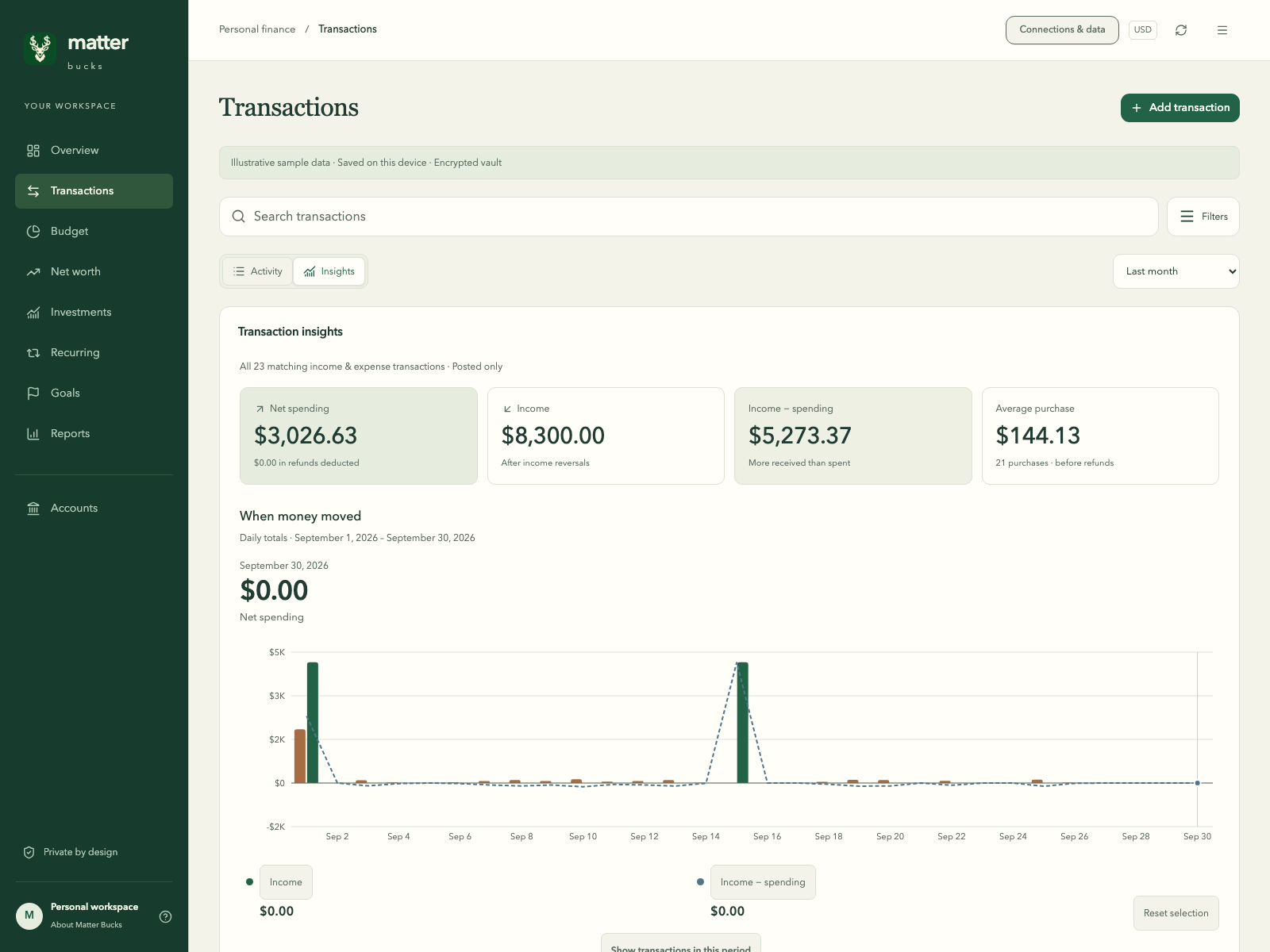The image size is (1270, 952).
Task: Click the Accounts bank icon
Action: tap(33, 509)
